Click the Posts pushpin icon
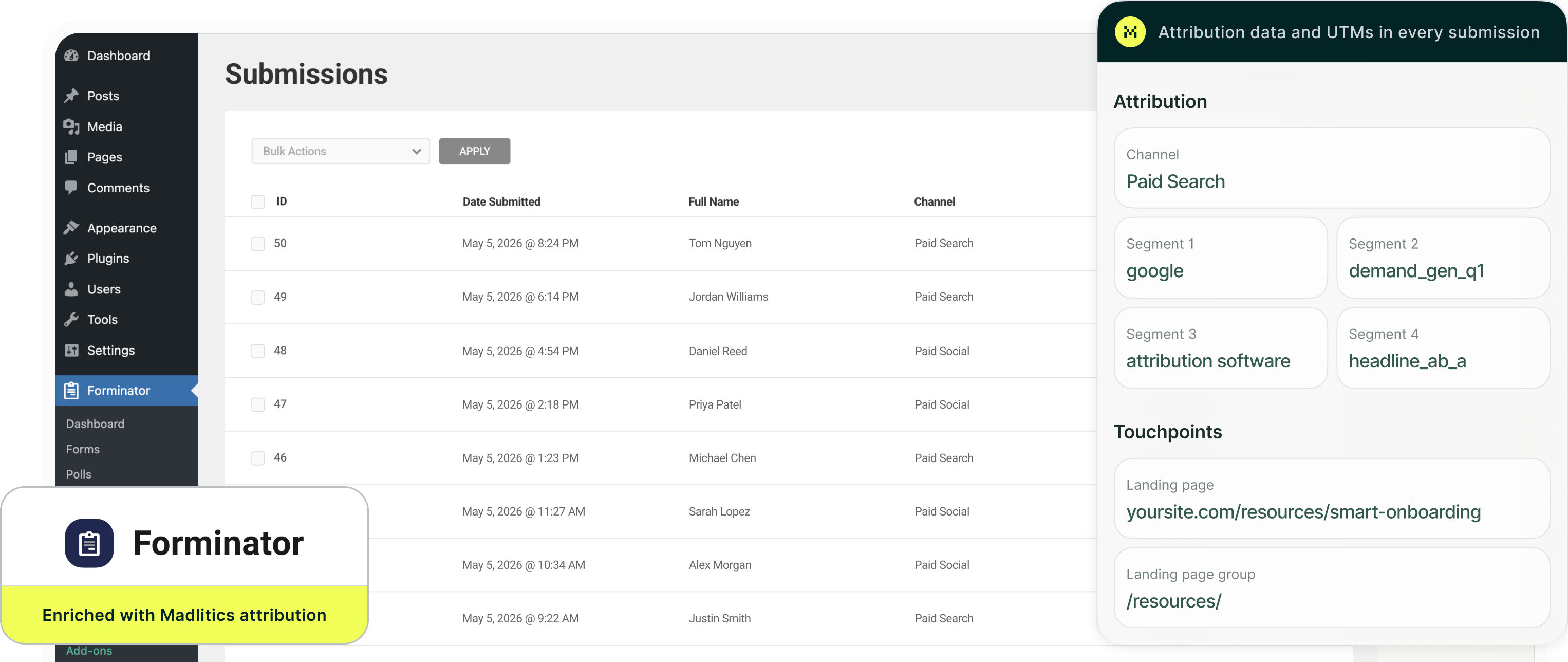Screen dimensions: 1568x662 pos(71,96)
